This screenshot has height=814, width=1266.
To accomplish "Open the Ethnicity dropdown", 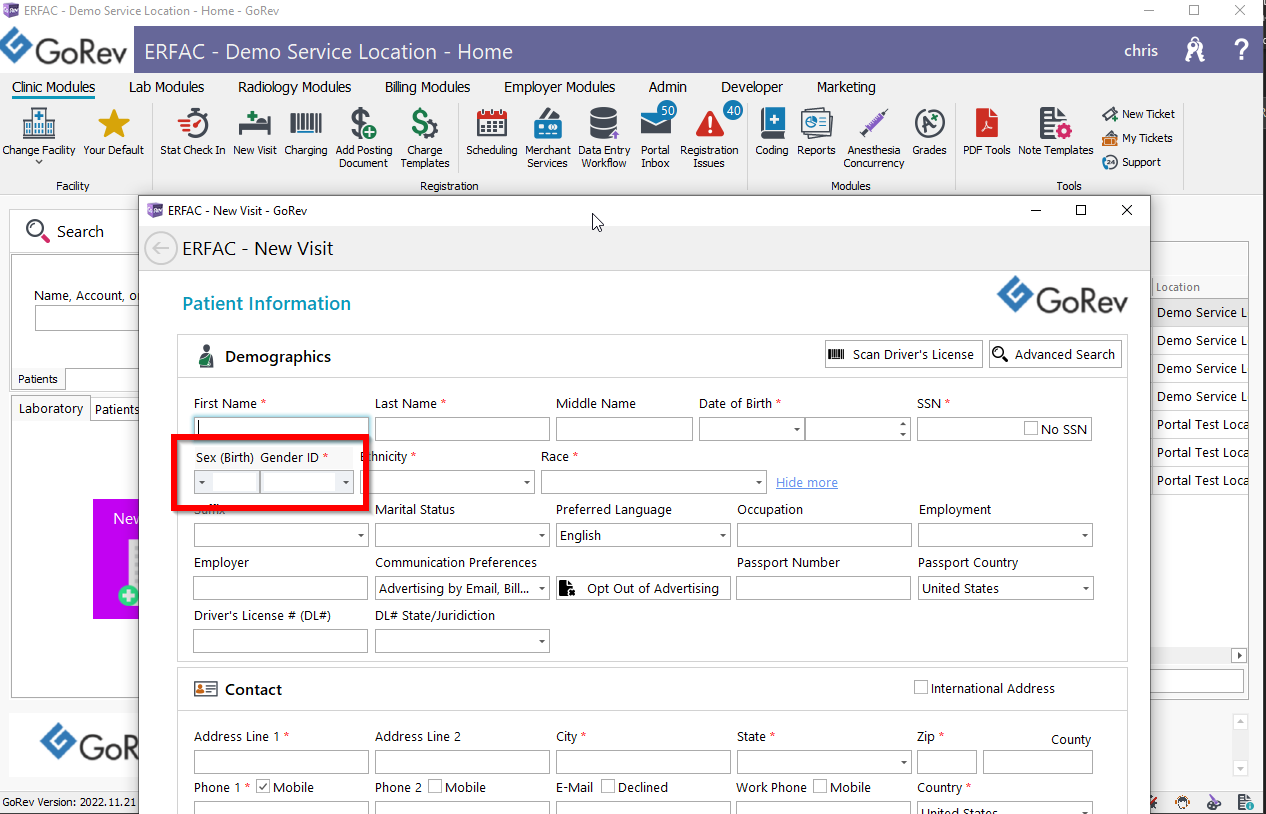I will (527, 482).
